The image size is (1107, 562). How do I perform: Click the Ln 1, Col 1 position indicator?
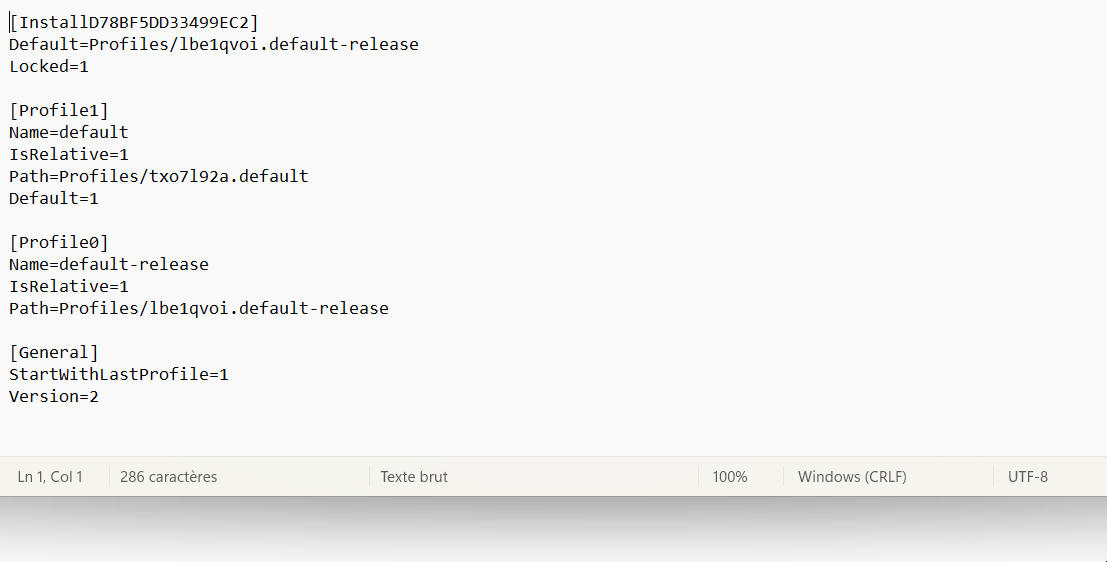(50, 477)
